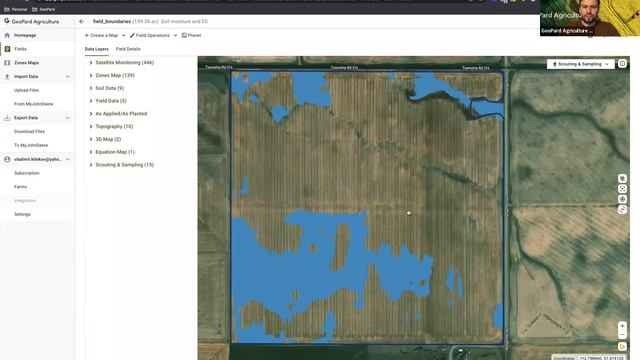Expand the As Applied/As Planted chevron
This screenshot has height=360, width=640.
point(91,114)
